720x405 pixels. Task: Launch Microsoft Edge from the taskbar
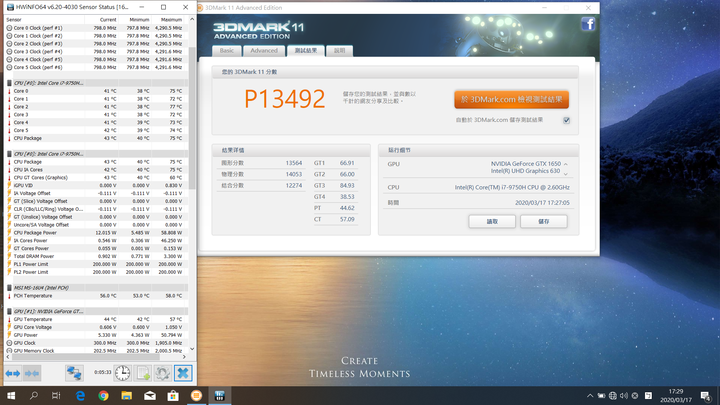coord(80,395)
